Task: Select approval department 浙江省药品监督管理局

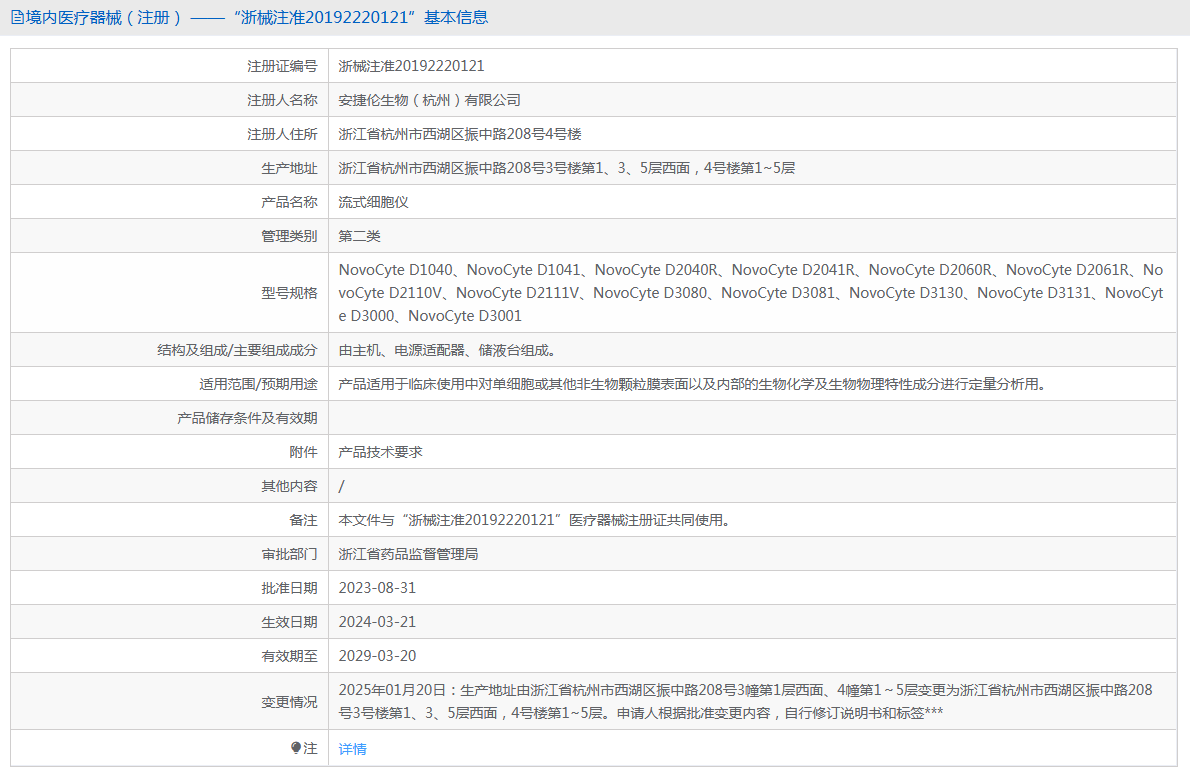Action: pyautogui.click(x=408, y=554)
